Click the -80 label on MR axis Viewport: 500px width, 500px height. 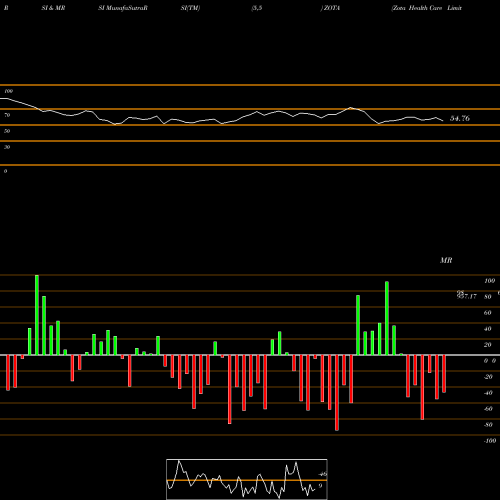(x=488, y=425)
